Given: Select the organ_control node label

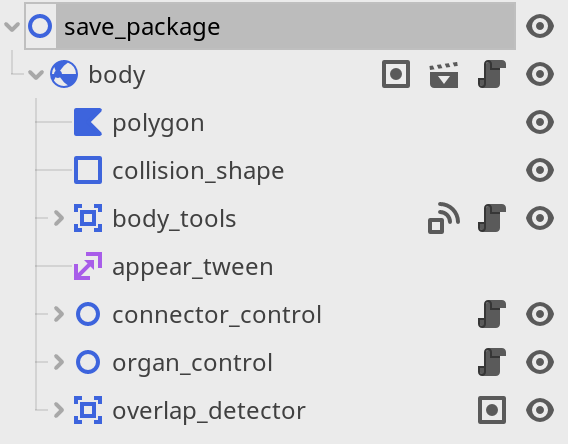Looking at the screenshot, I should [x=192, y=363].
